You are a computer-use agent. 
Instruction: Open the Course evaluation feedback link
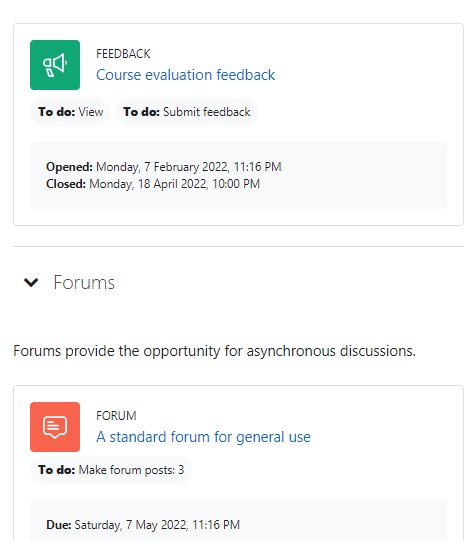point(185,75)
